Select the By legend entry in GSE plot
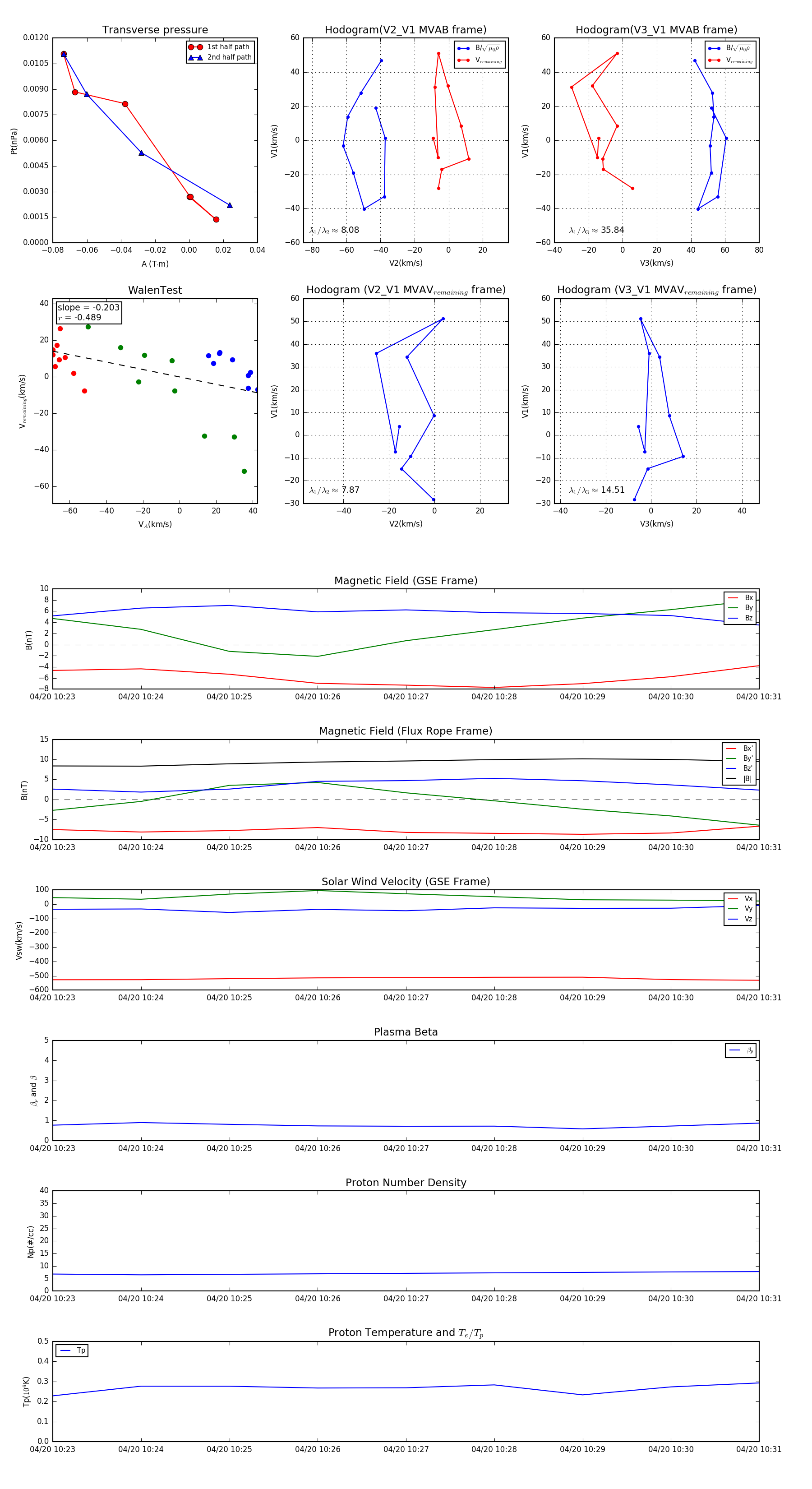812x1489 pixels. click(740, 607)
